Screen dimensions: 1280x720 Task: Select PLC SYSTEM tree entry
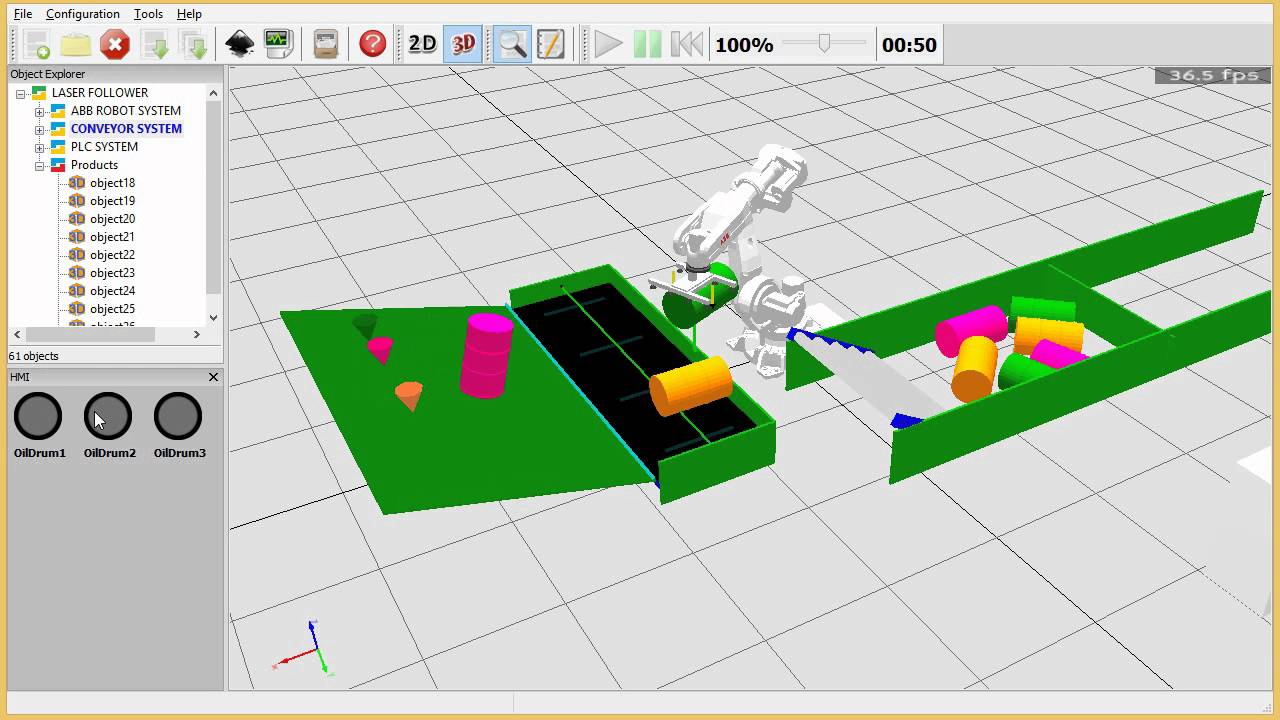pos(104,147)
